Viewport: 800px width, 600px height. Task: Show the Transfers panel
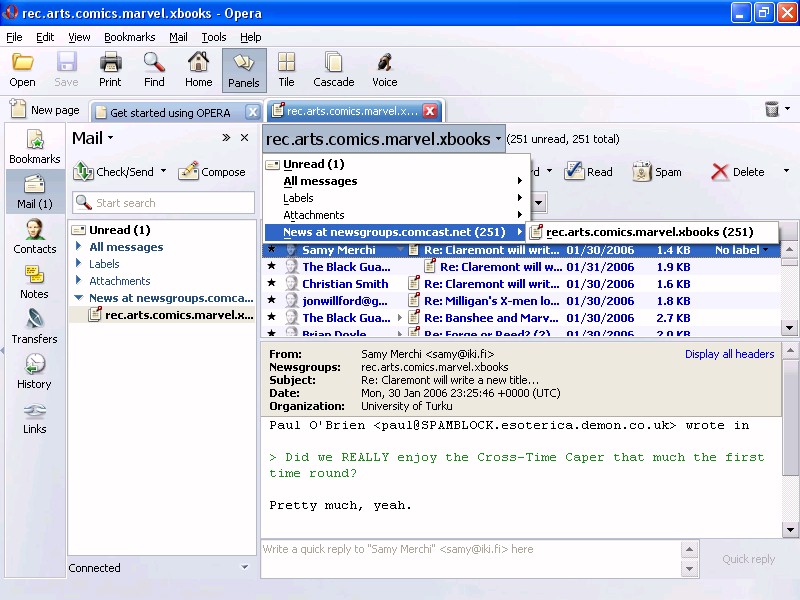pyautogui.click(x=35, y=327)
